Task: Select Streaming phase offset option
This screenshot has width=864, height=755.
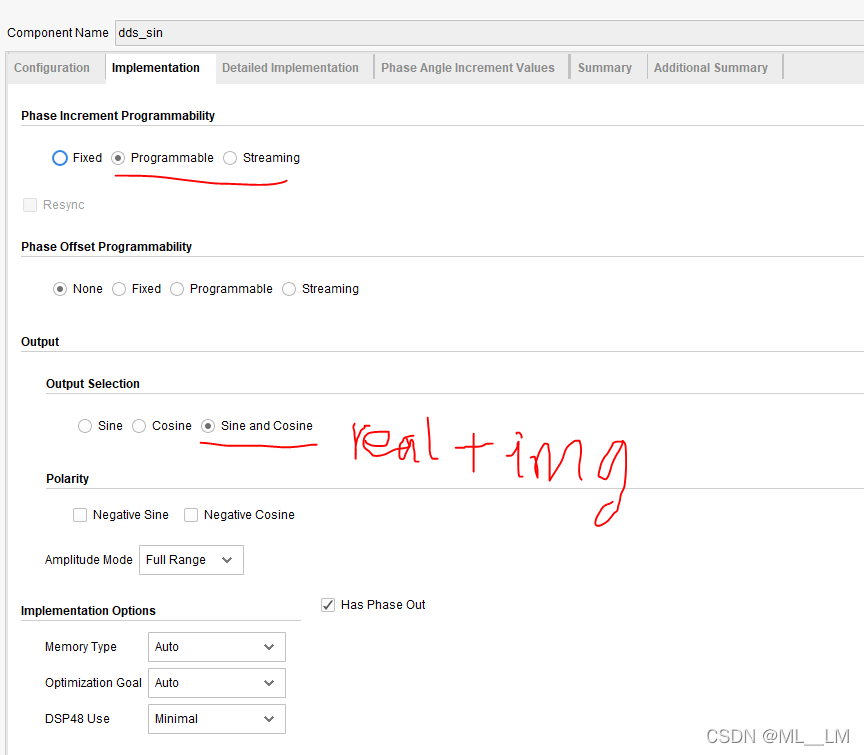Action: [x=289, y=289]
